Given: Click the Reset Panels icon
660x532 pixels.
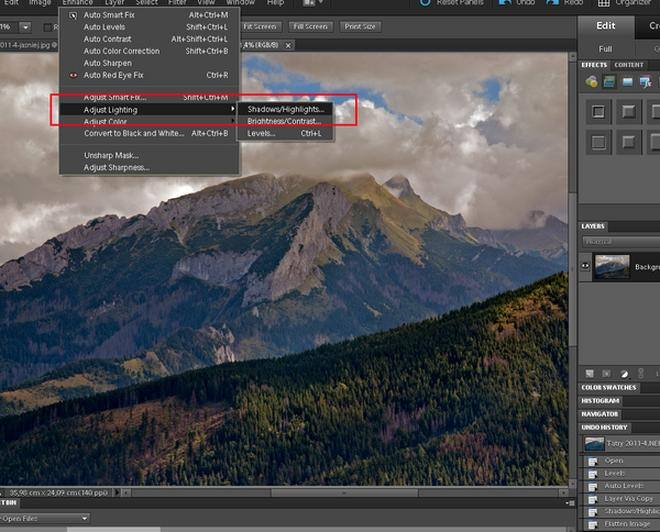Looking at the screenshot, I should point(426,3).
